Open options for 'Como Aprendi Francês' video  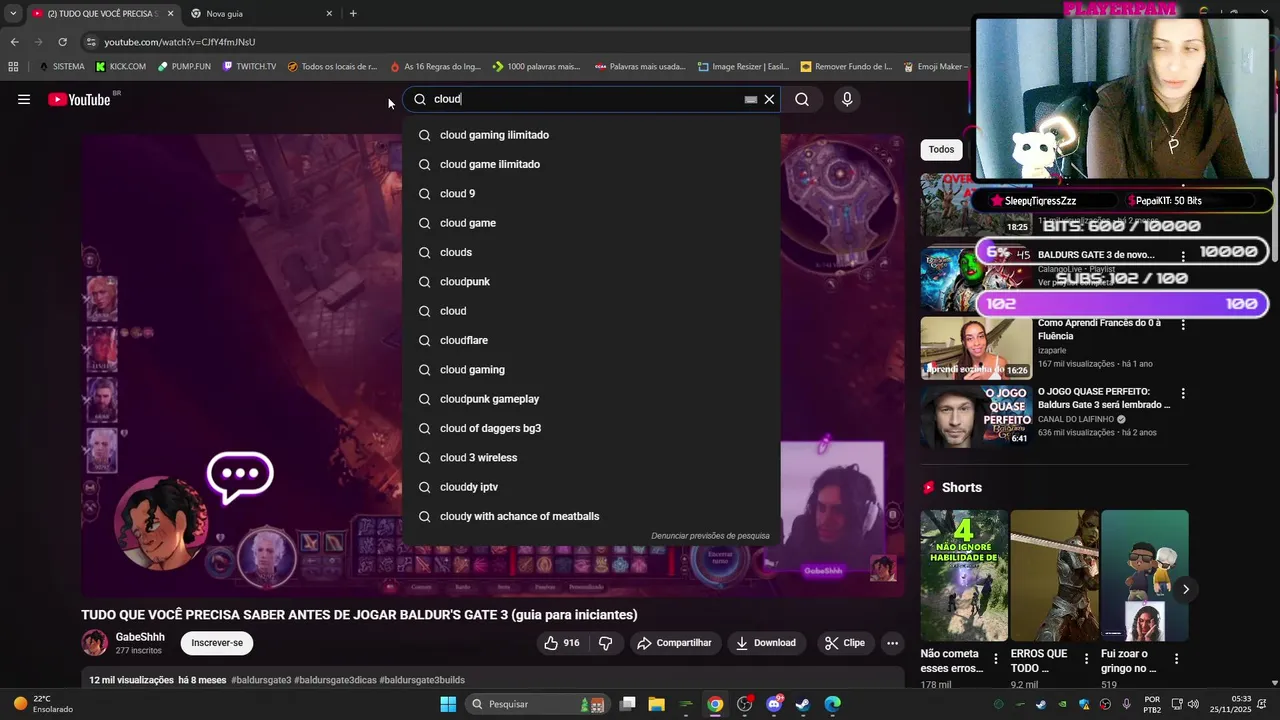[x=1183, y=325]
